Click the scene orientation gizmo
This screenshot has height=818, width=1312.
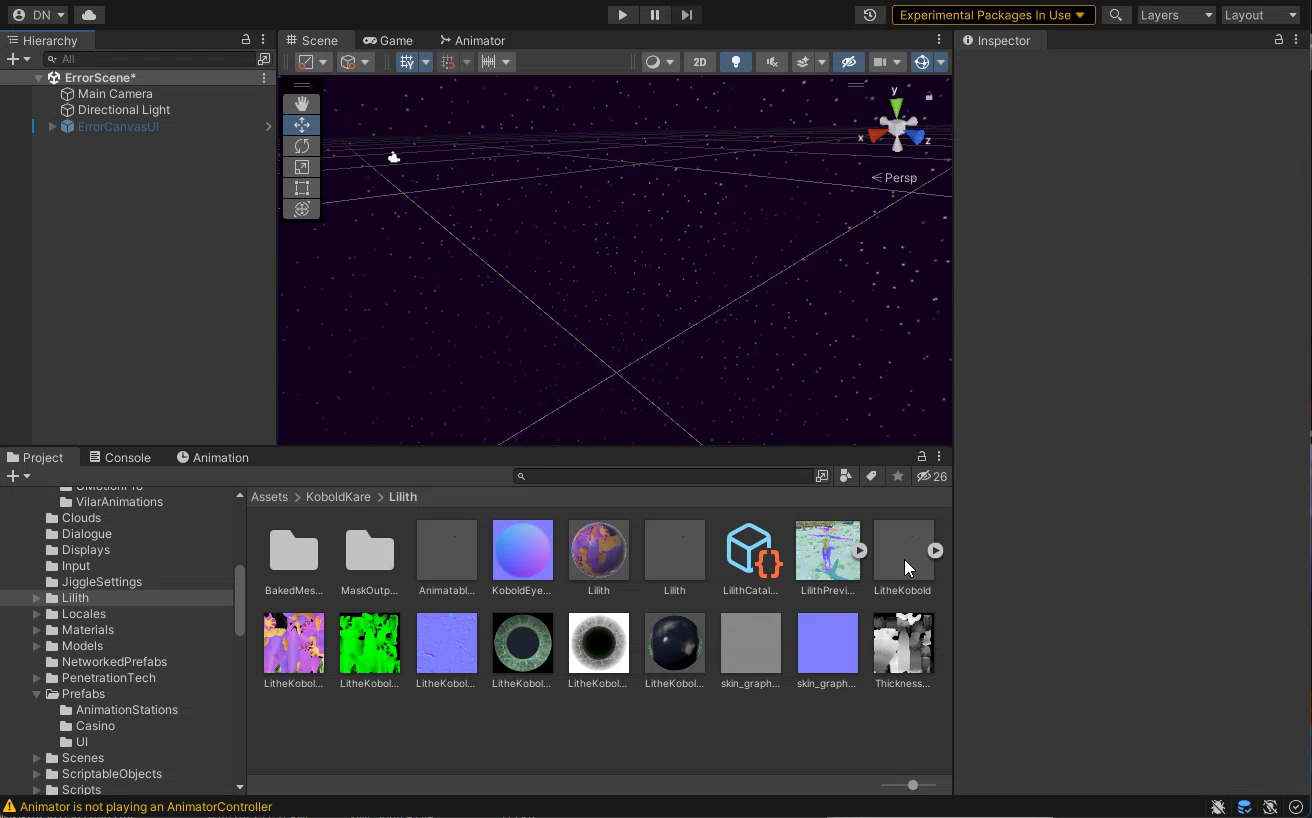897,127
